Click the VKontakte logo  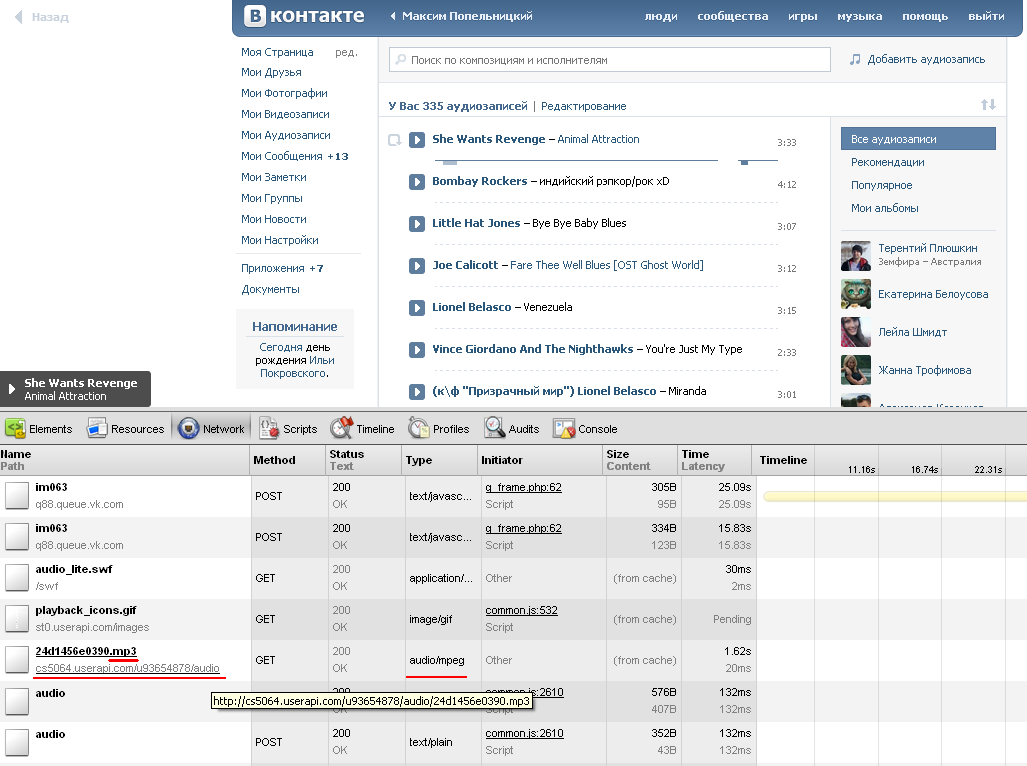[x=304, y=16]
